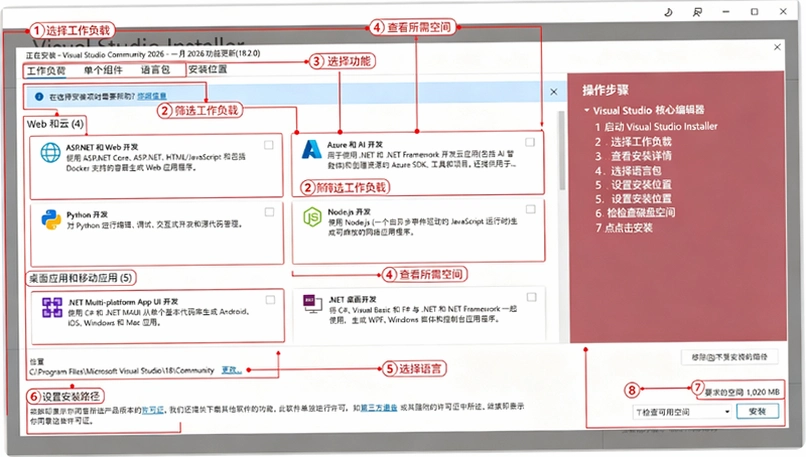
Task: Open the 语言包 tab
Action: 155,69
